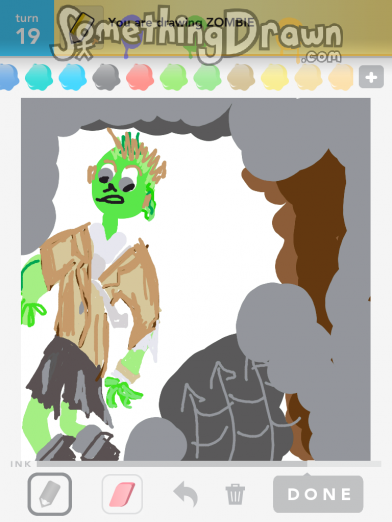Click the zombie drawing canvas

[196, 279]
